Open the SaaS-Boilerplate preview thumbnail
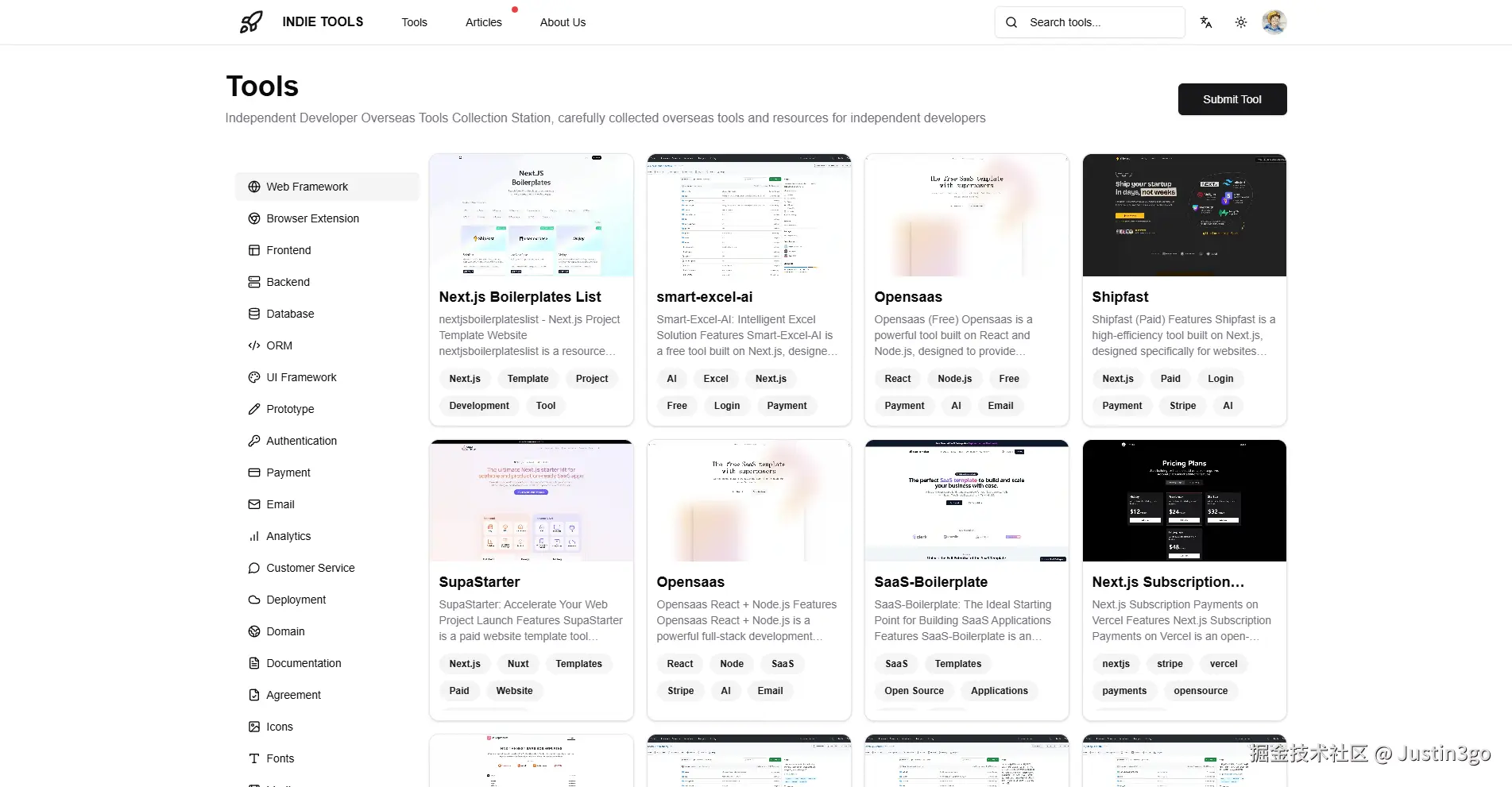The height and width of the screenshot is (787, 1512). coord(967,501)
